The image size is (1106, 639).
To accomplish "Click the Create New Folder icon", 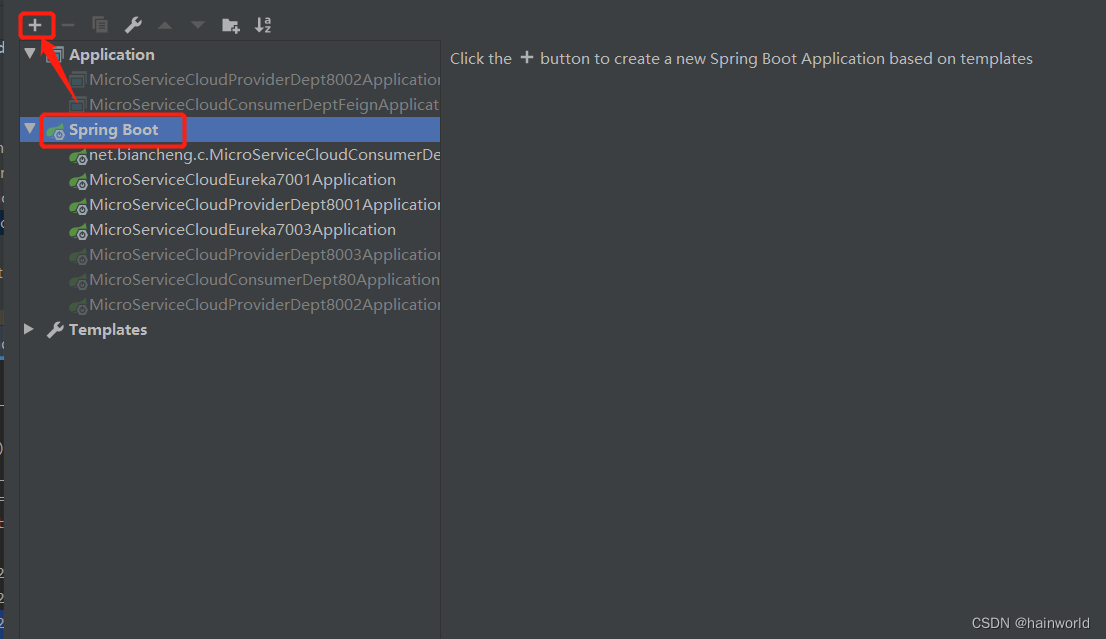I will coord(231,26).
